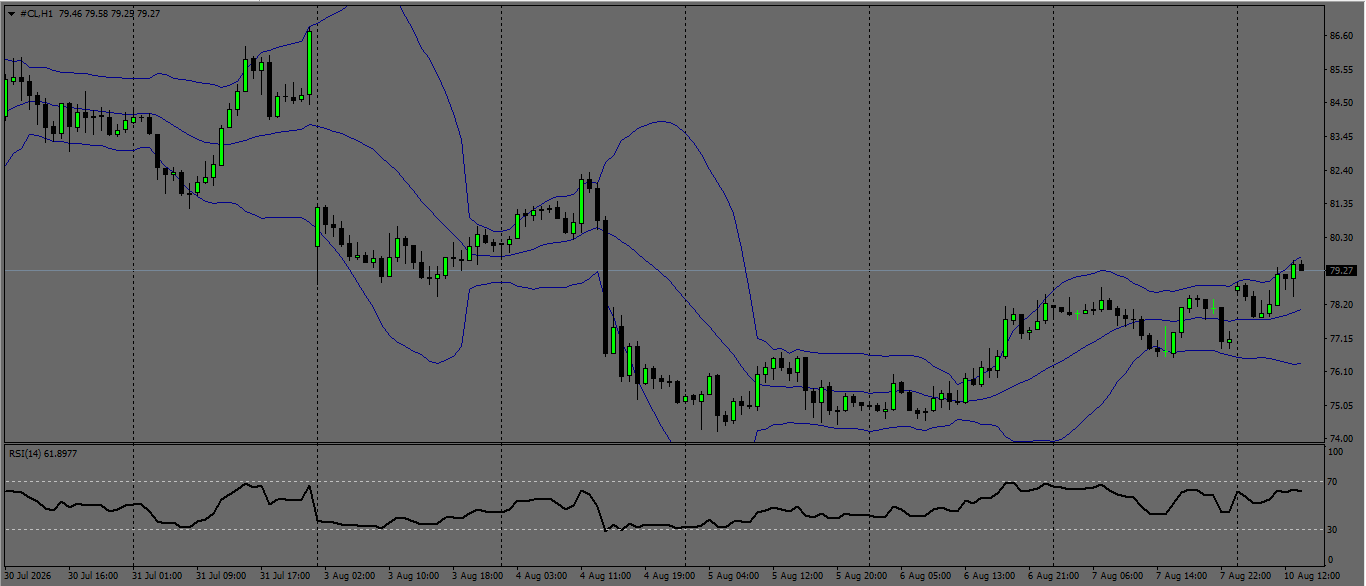Viewport: 1366px width, 586px height.
Task: Click the 77.15 price scale label
Action: pyautogui.click(x=1341, y=338)
